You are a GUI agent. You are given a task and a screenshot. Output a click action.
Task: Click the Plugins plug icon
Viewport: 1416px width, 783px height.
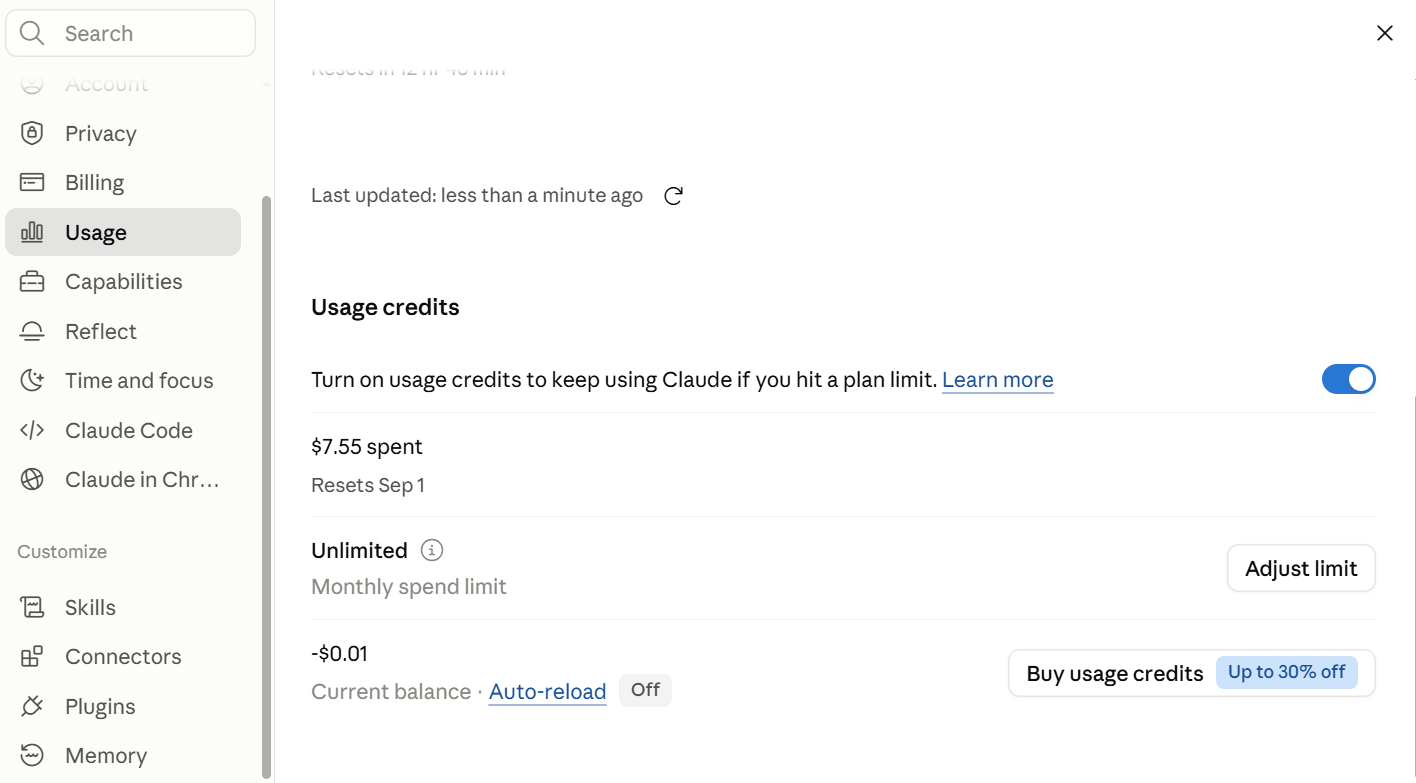point(32,706)
